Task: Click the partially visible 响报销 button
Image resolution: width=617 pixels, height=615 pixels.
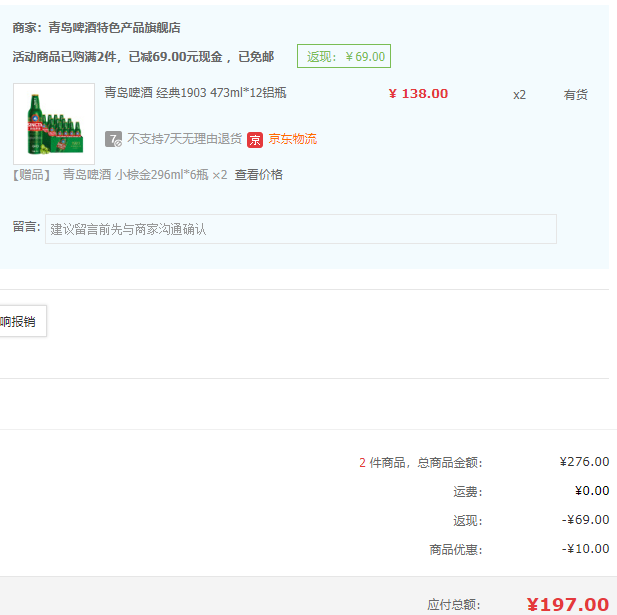Action: tap(23, 321)
